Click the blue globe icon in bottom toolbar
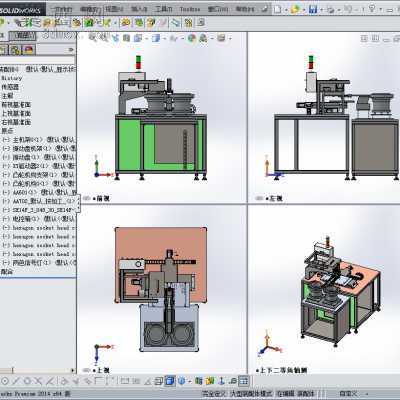The height and width of the screenshot is (400, 400). [x=182, y=381]
